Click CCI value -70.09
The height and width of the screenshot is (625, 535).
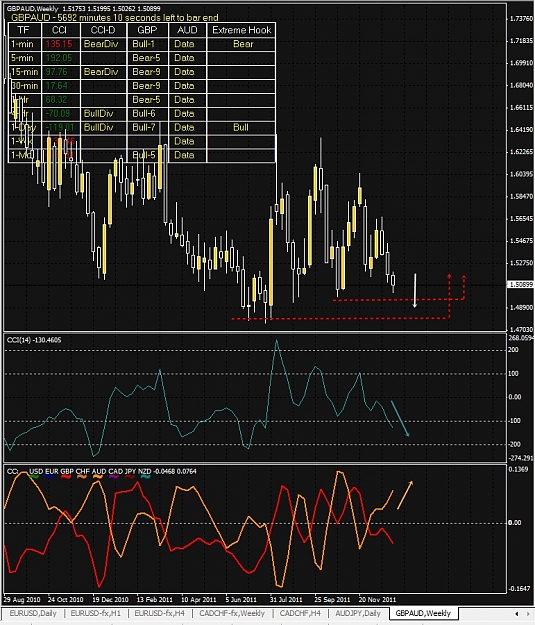[x=58, y=114]
